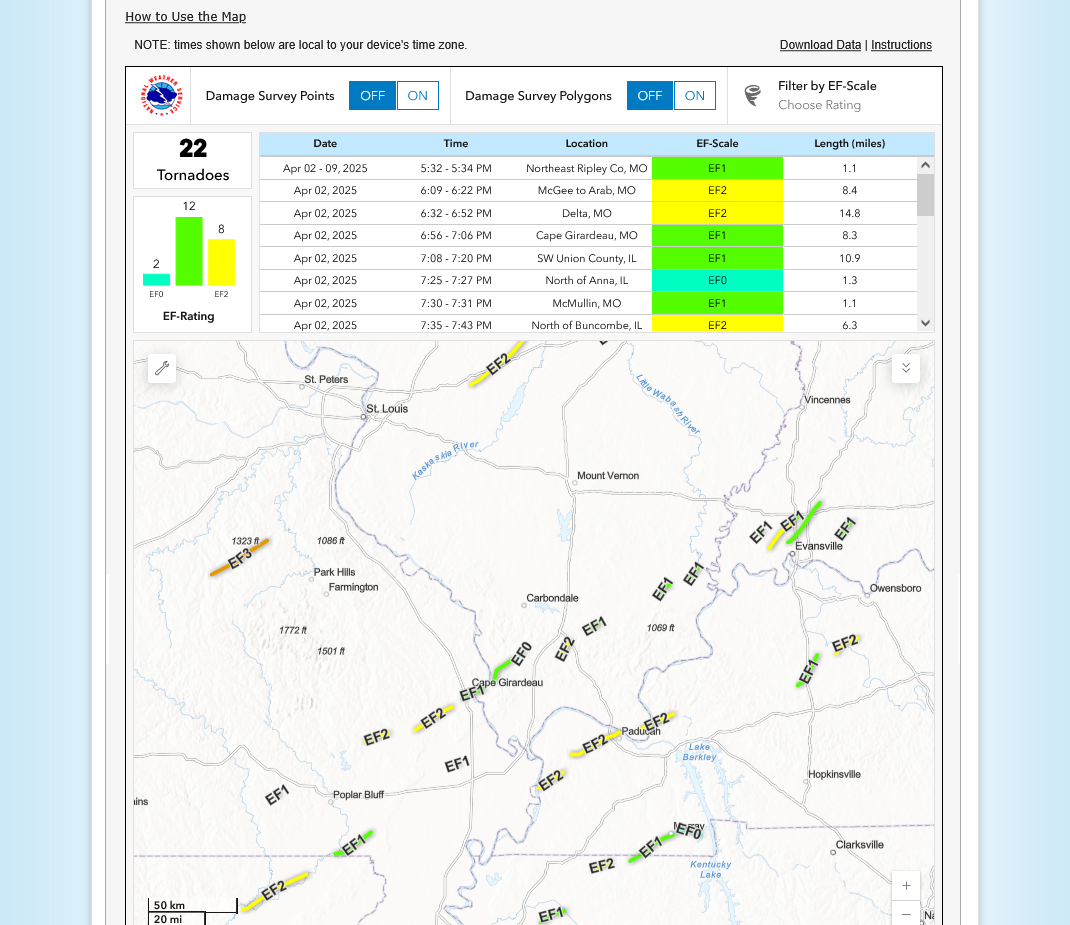1070x925 pixels.
Task: Click Hopkinsville label on map
Action: click(834, 774)
